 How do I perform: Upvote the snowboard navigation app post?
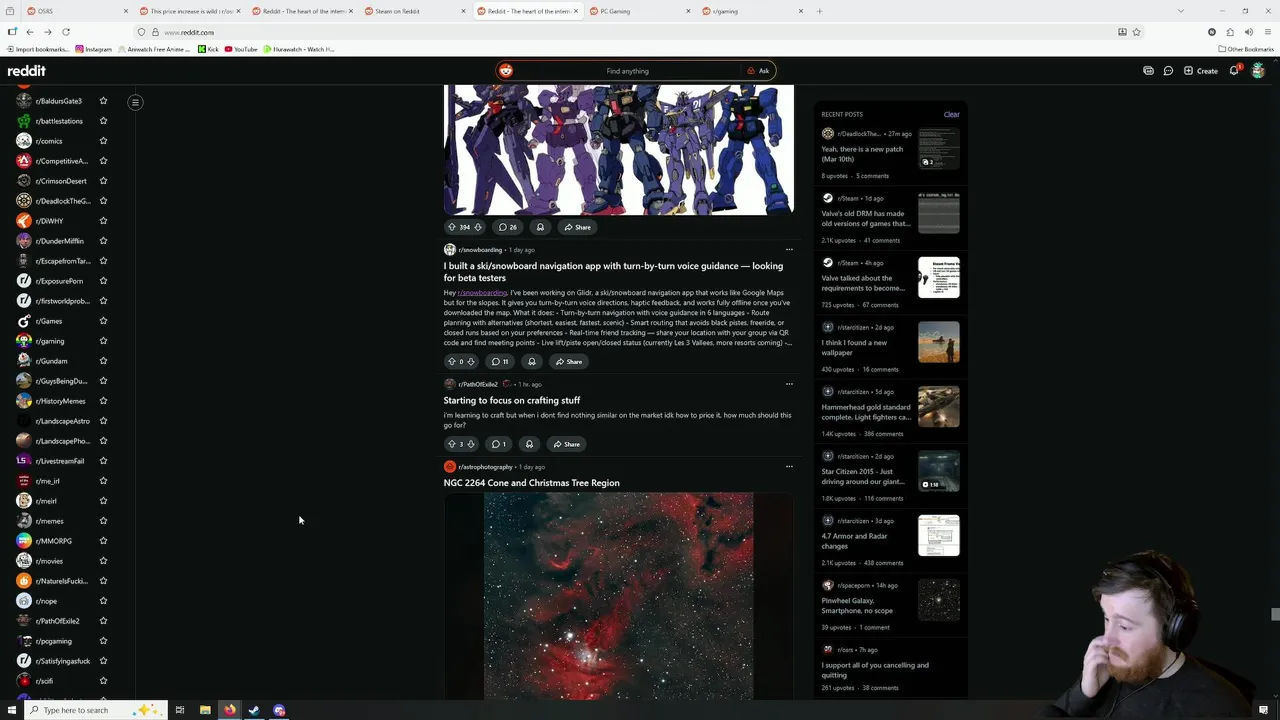click(x=451, y=362)
